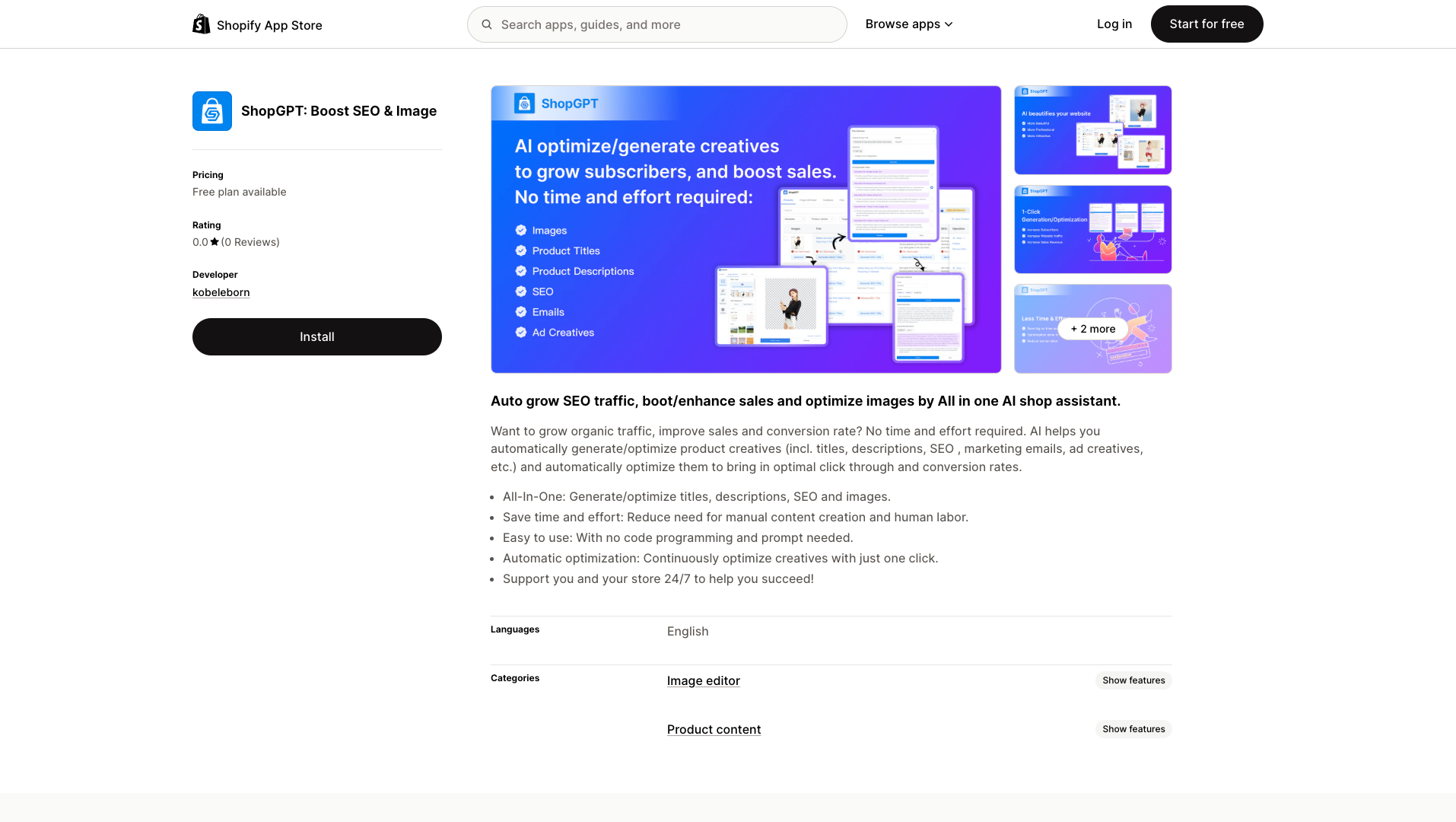Click Start for free
Screen dimensions: 1456x822
pyautogui.click(x=1206, y=24)
